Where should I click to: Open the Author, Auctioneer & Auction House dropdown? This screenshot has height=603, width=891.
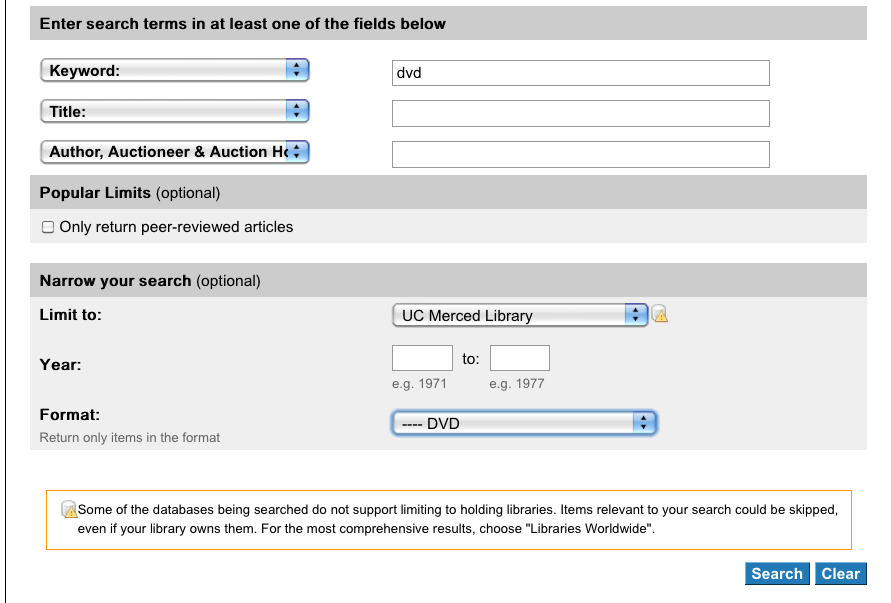coord(175,152)
